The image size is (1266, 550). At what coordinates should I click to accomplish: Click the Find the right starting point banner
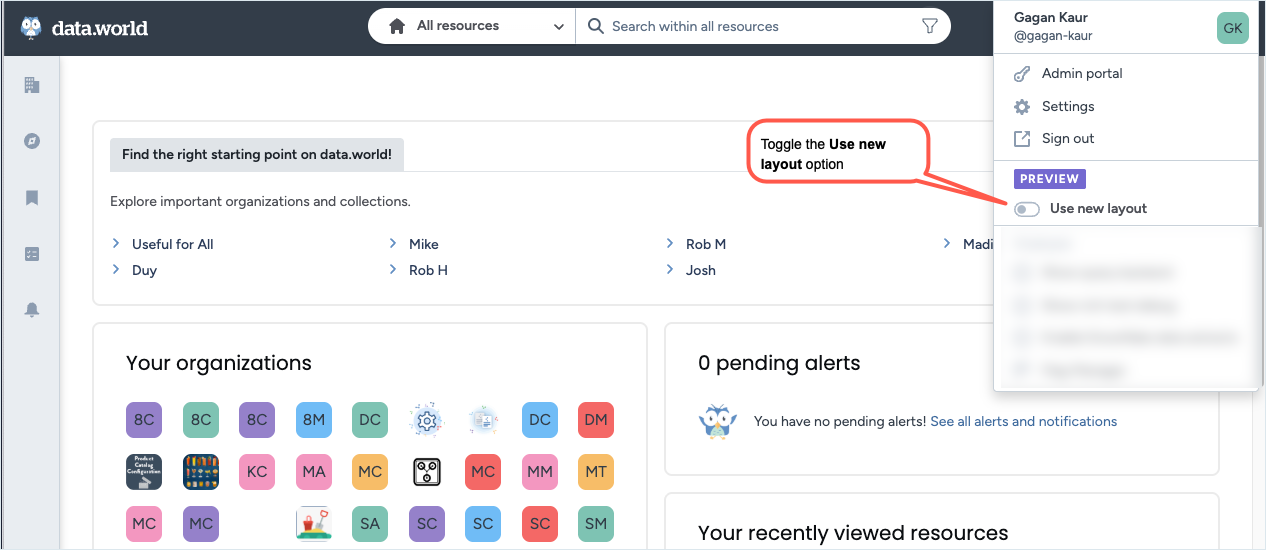[x=257, y=155]
